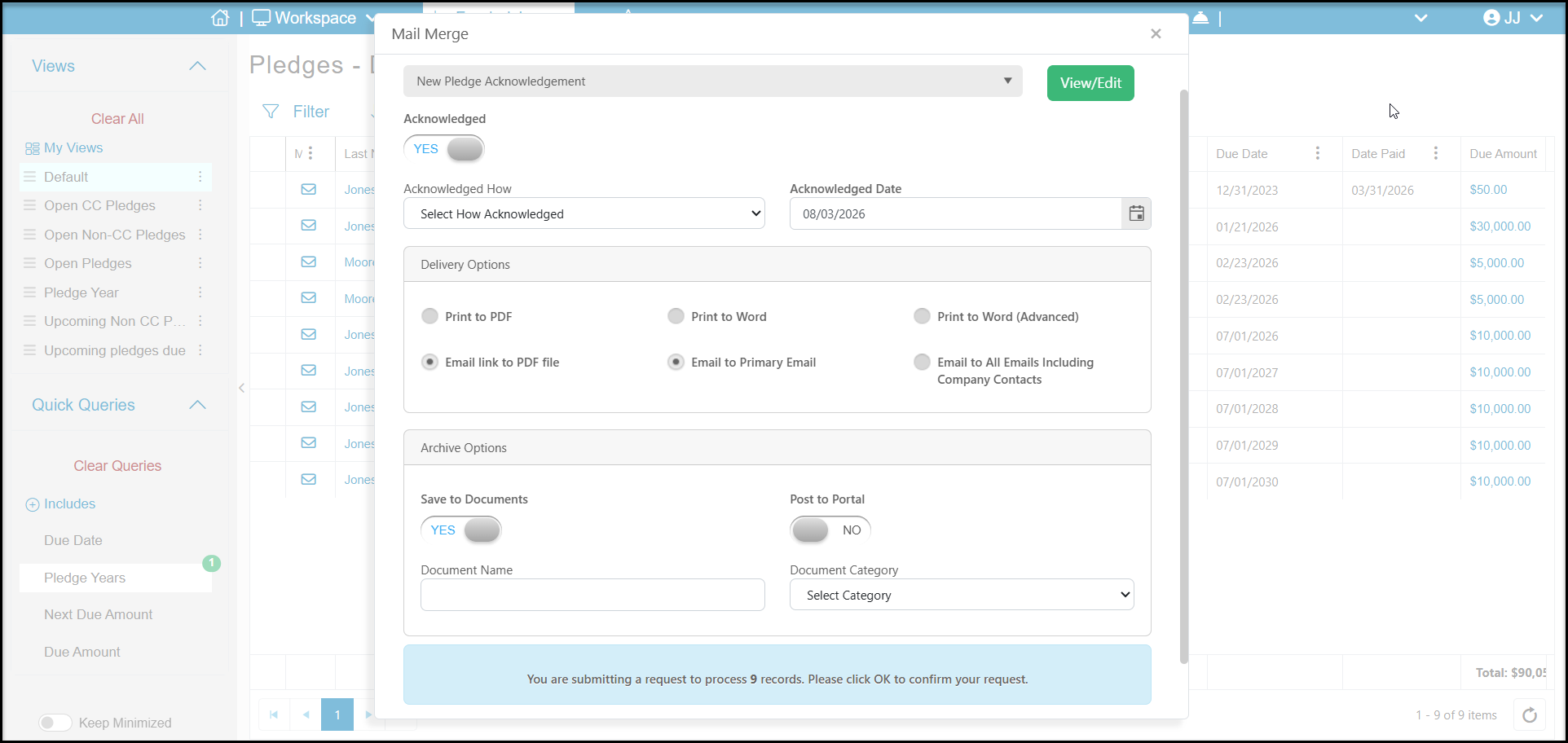The width and height of the screenshot is (1568, 743).
Task: Click envelope icon in $30,000.00 row
Action: 309,225
